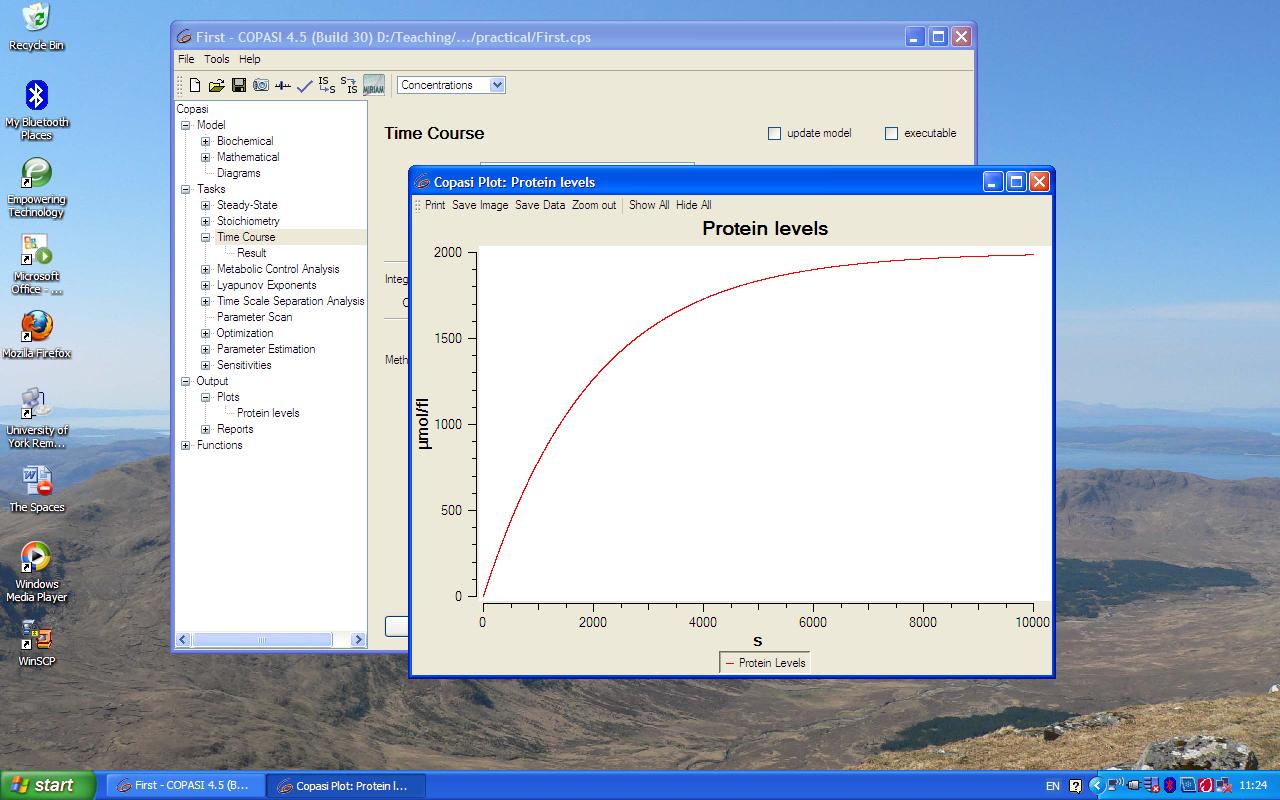The width and height of the screenshot is (1280, 800).
Task: Open the Tools menu
Action: pos(217,59)
